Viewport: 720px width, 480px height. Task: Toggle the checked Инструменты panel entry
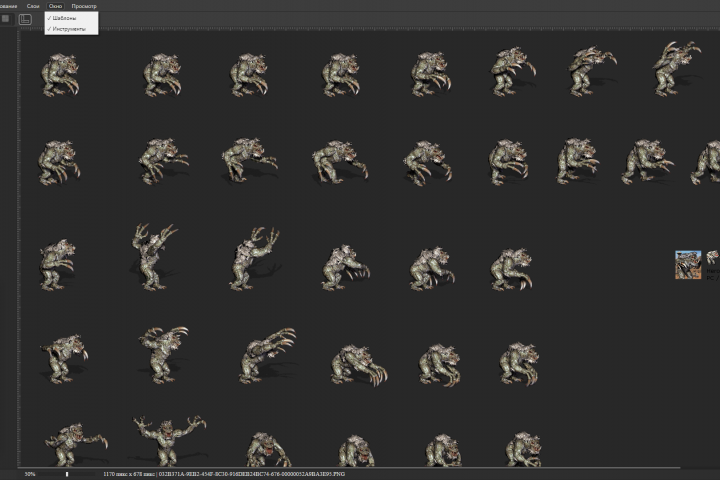(71, 29)
